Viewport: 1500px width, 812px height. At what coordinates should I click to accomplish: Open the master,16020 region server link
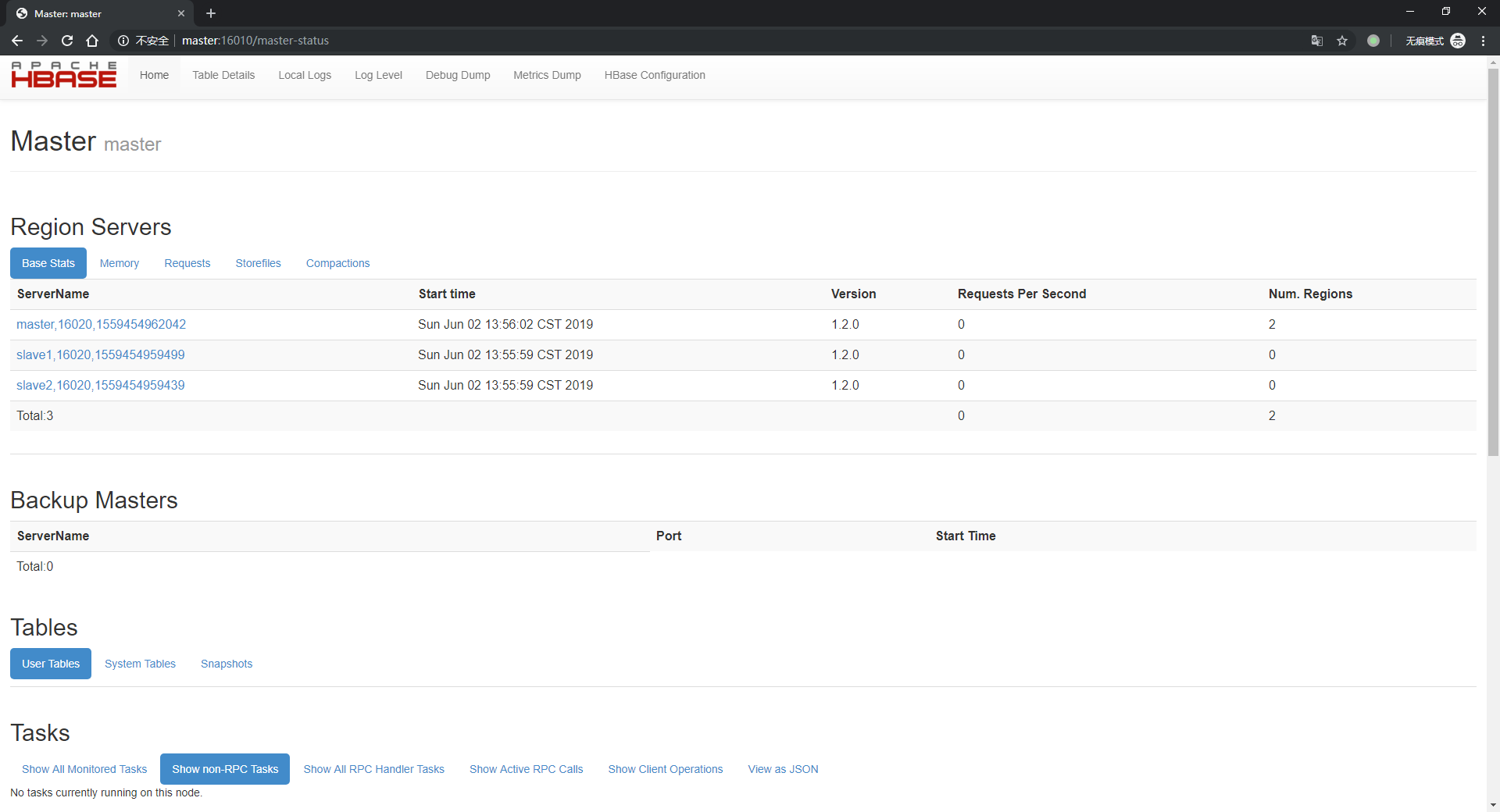(102, 324)
